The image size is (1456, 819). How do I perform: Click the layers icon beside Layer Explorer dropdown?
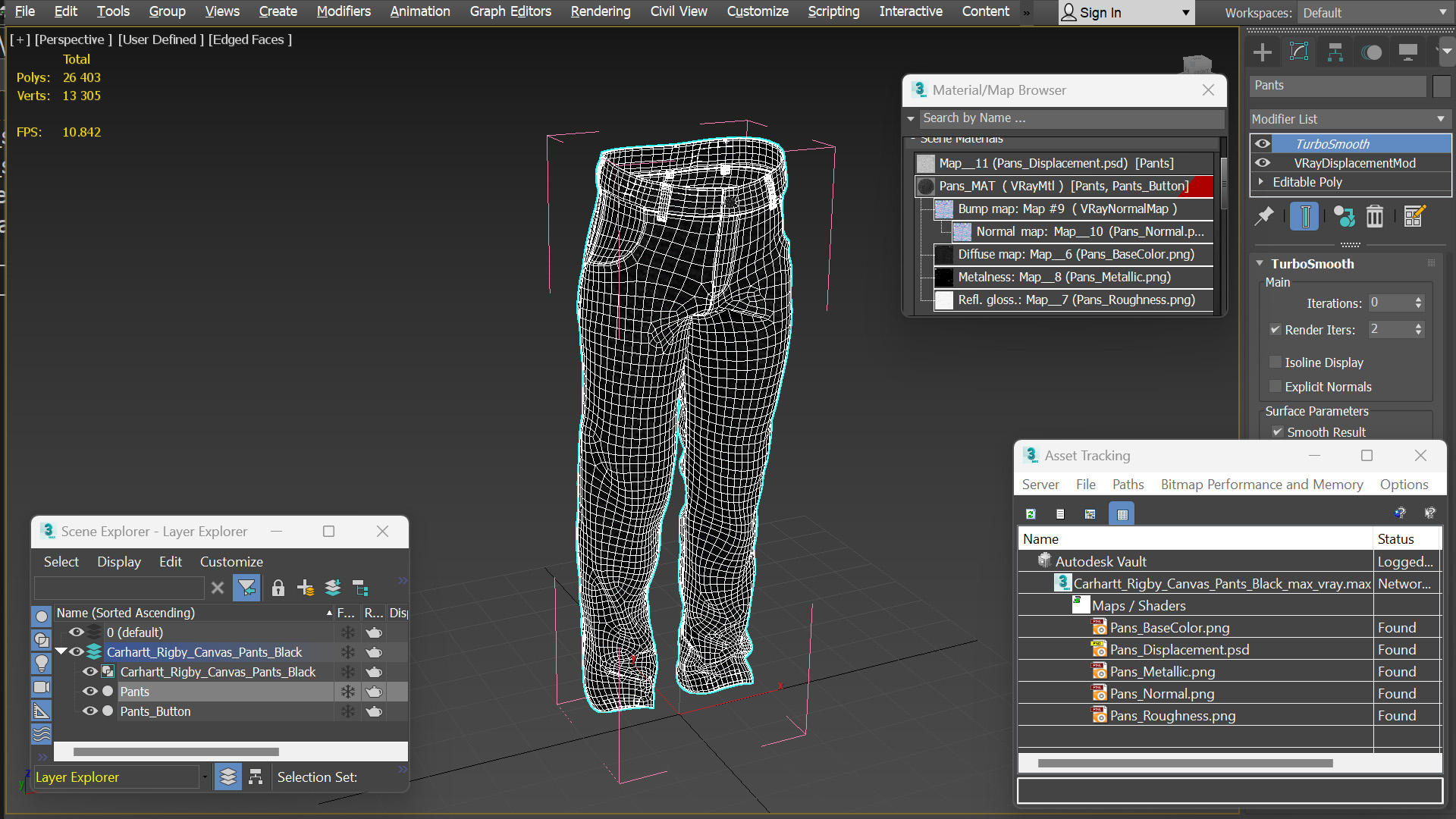[227, 777]
